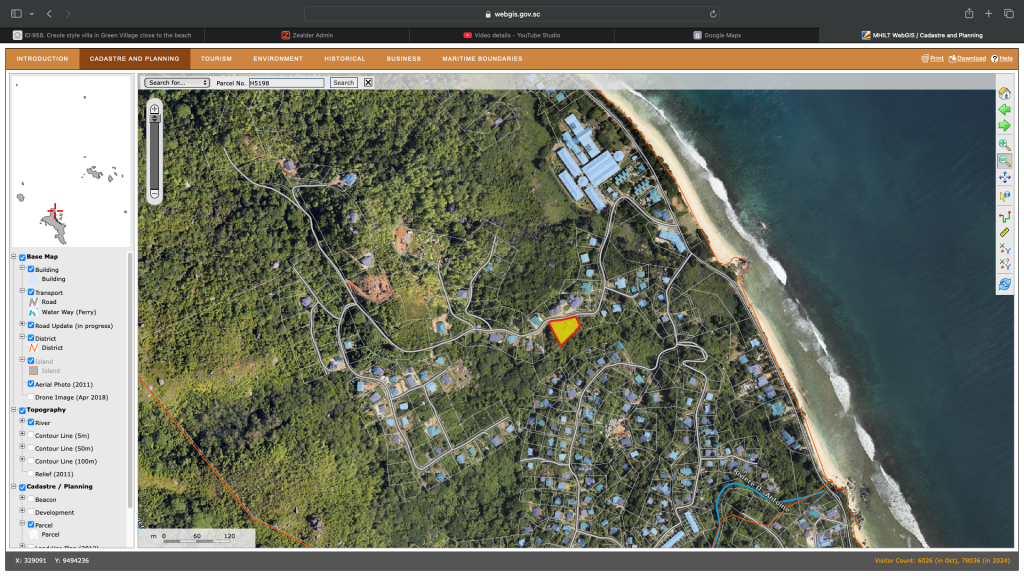
Task: Click the refresh map icon
Action: [1004, 285]
